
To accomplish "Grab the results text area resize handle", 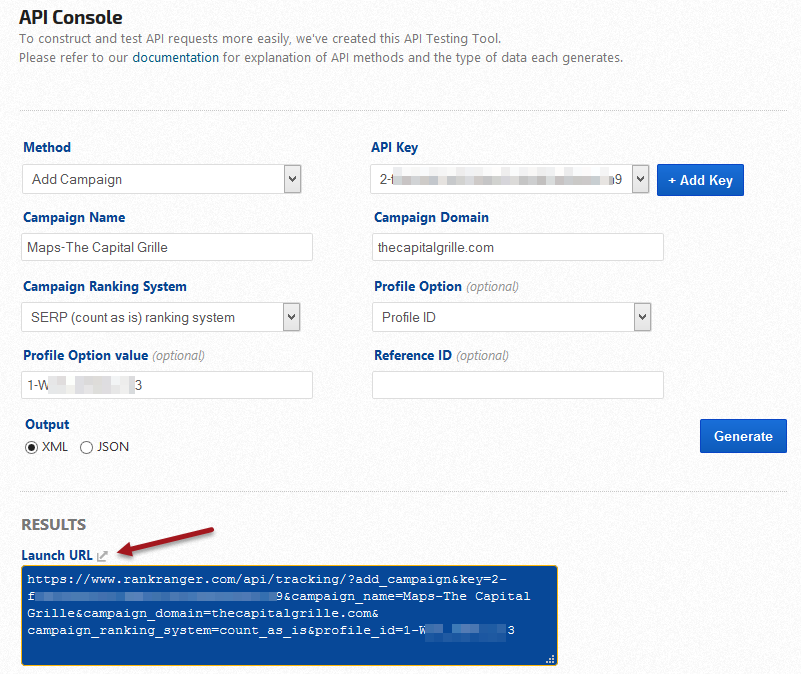I will (x=549, y=659).
